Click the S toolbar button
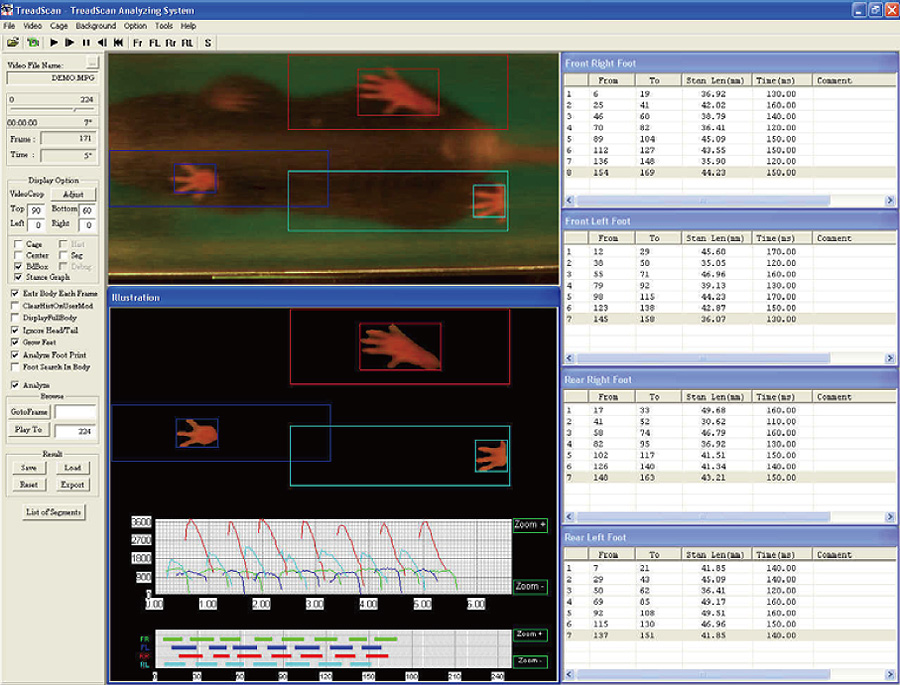The width and height of the screenshot is (900, 685). click(208, 43)
